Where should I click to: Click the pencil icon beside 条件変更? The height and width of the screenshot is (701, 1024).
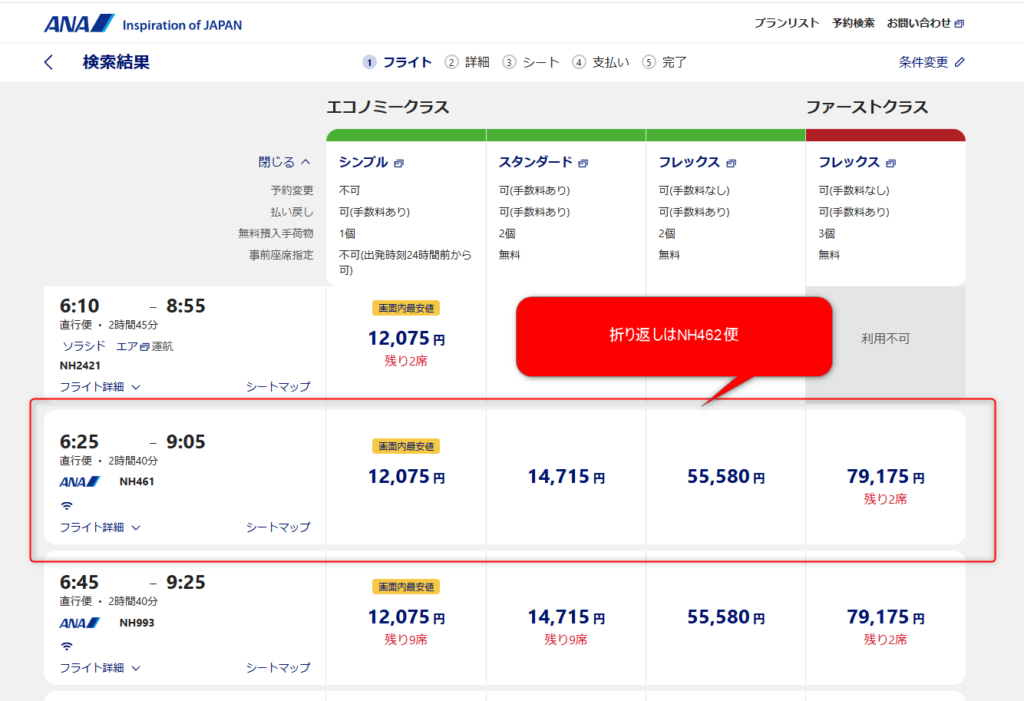click(x=961, y=62)
